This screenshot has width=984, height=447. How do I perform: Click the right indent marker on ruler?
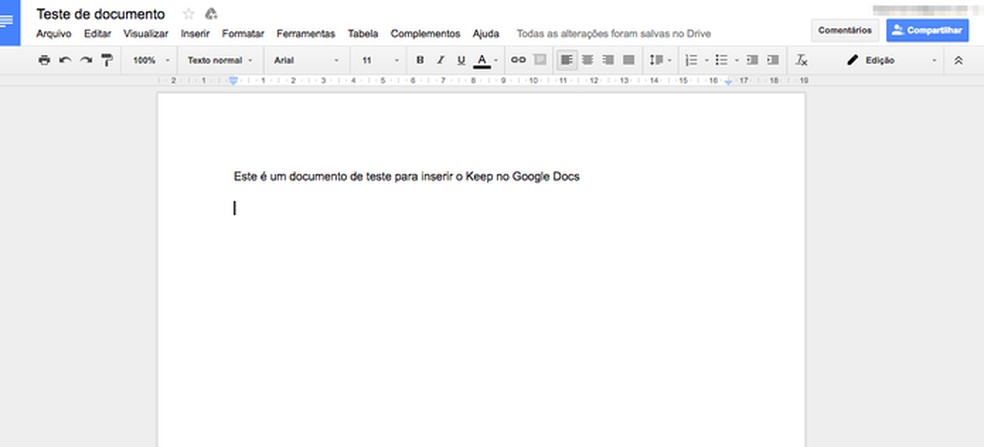tap(728, 82)
